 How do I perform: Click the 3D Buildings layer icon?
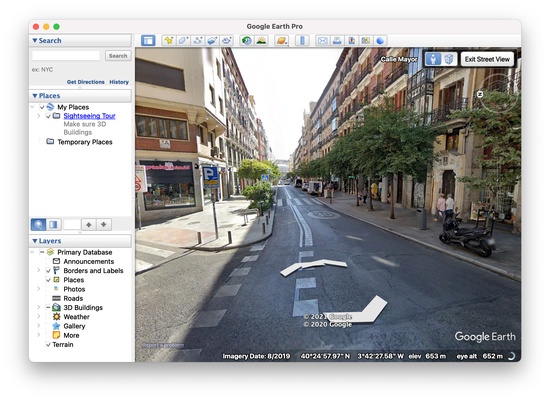pos(56,307)
